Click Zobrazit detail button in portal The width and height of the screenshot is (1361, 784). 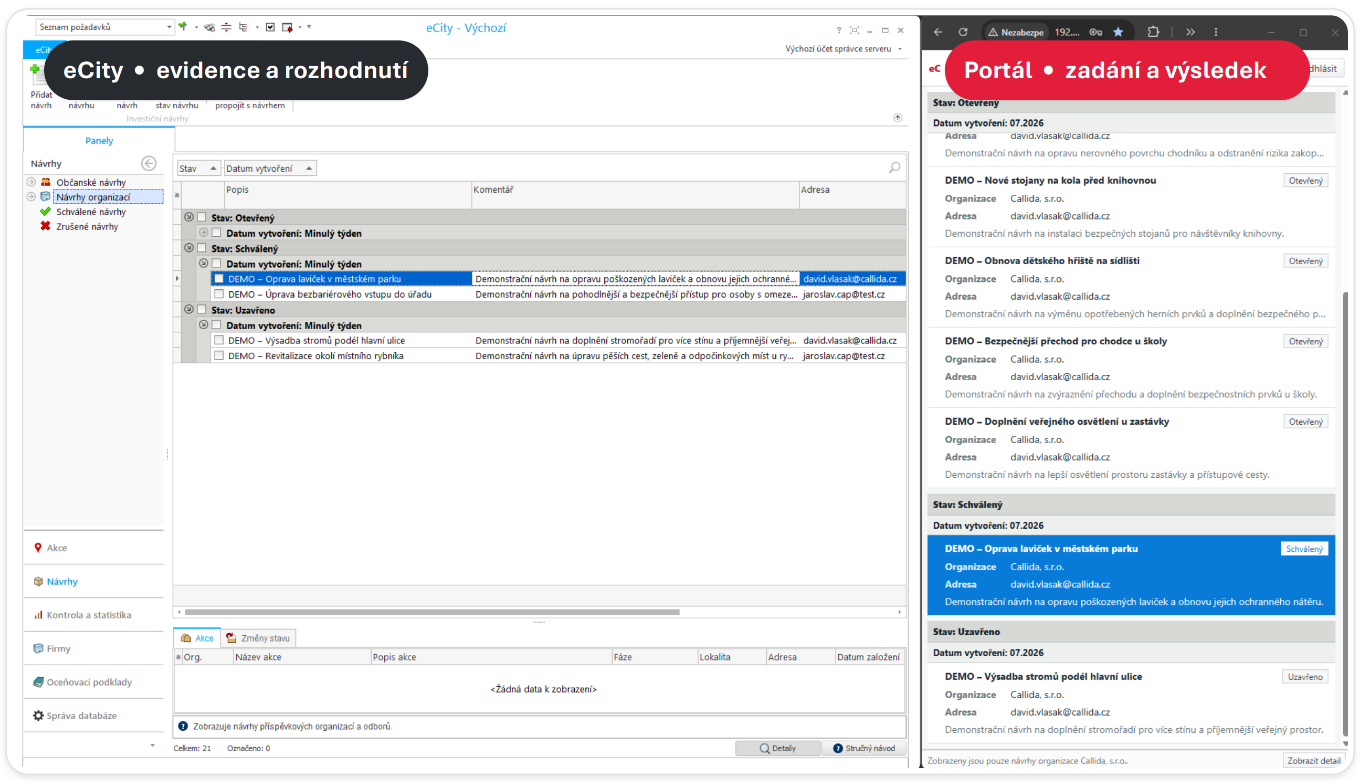[1313, 761]
